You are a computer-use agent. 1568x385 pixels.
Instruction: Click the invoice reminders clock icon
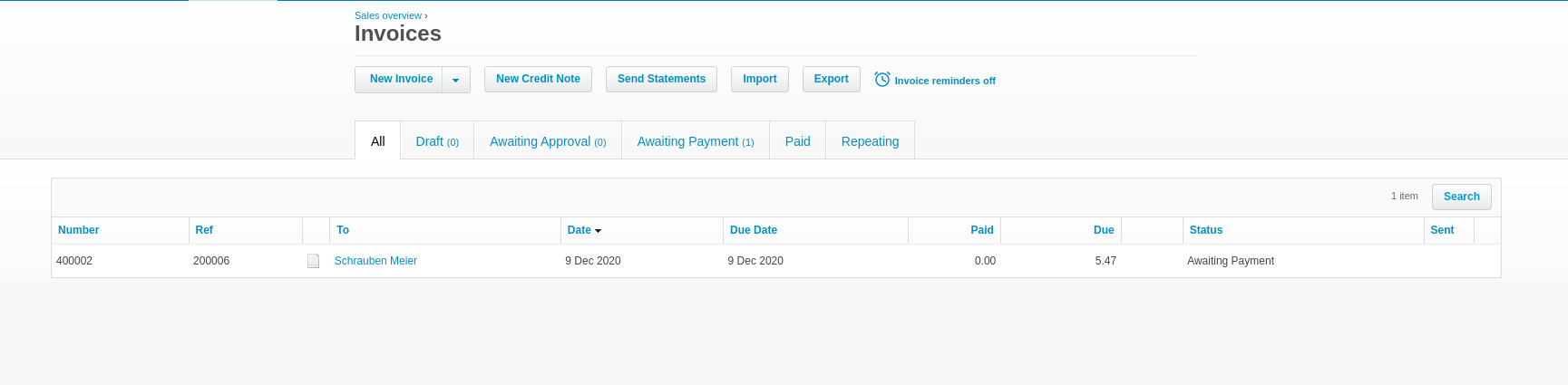tap(881, 80)
